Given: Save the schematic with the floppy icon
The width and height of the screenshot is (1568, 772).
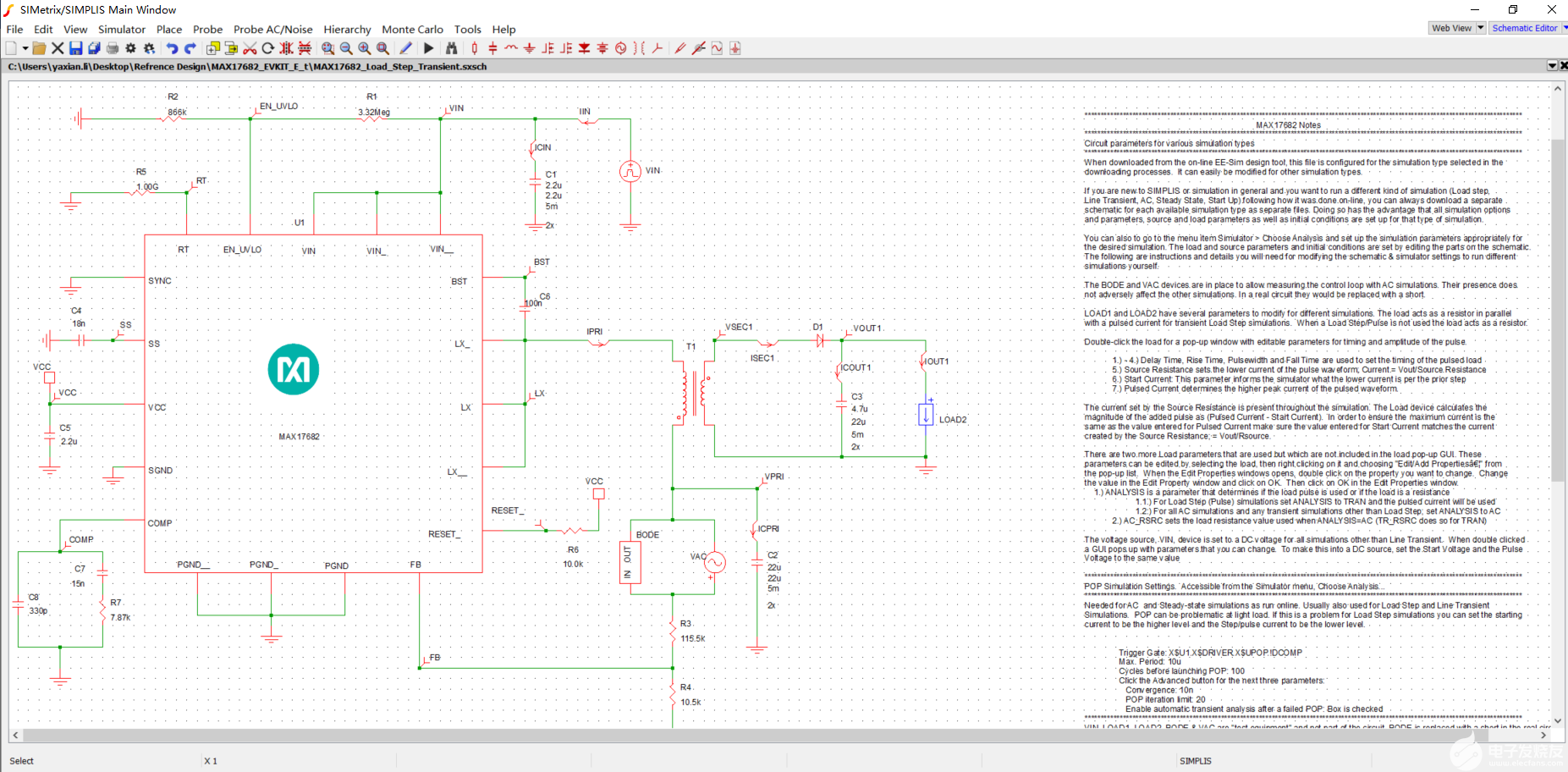Looking at the screenshot, I should (x=76, y=48).
